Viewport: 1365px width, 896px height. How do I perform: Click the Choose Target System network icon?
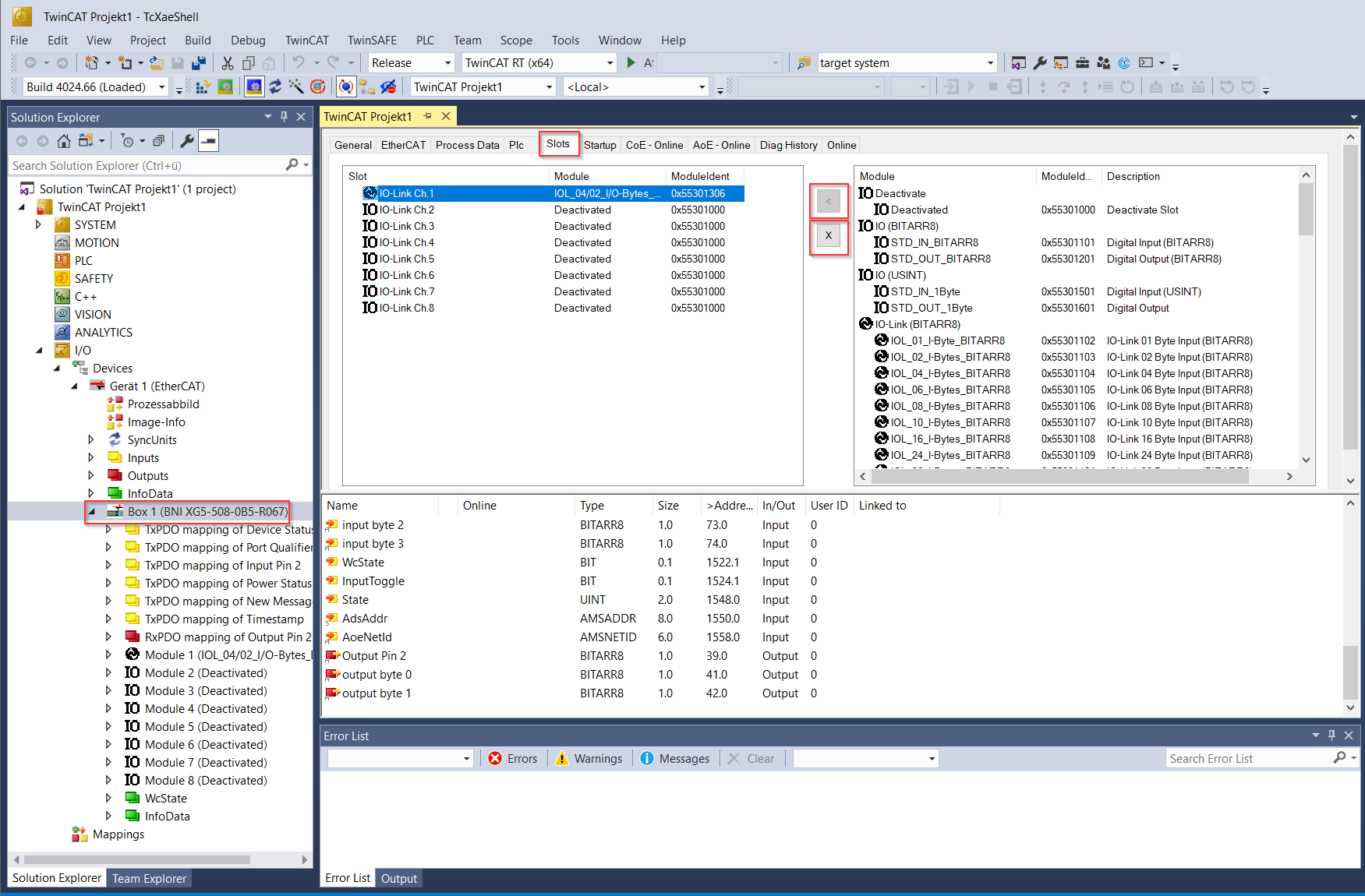coord(367,86)
